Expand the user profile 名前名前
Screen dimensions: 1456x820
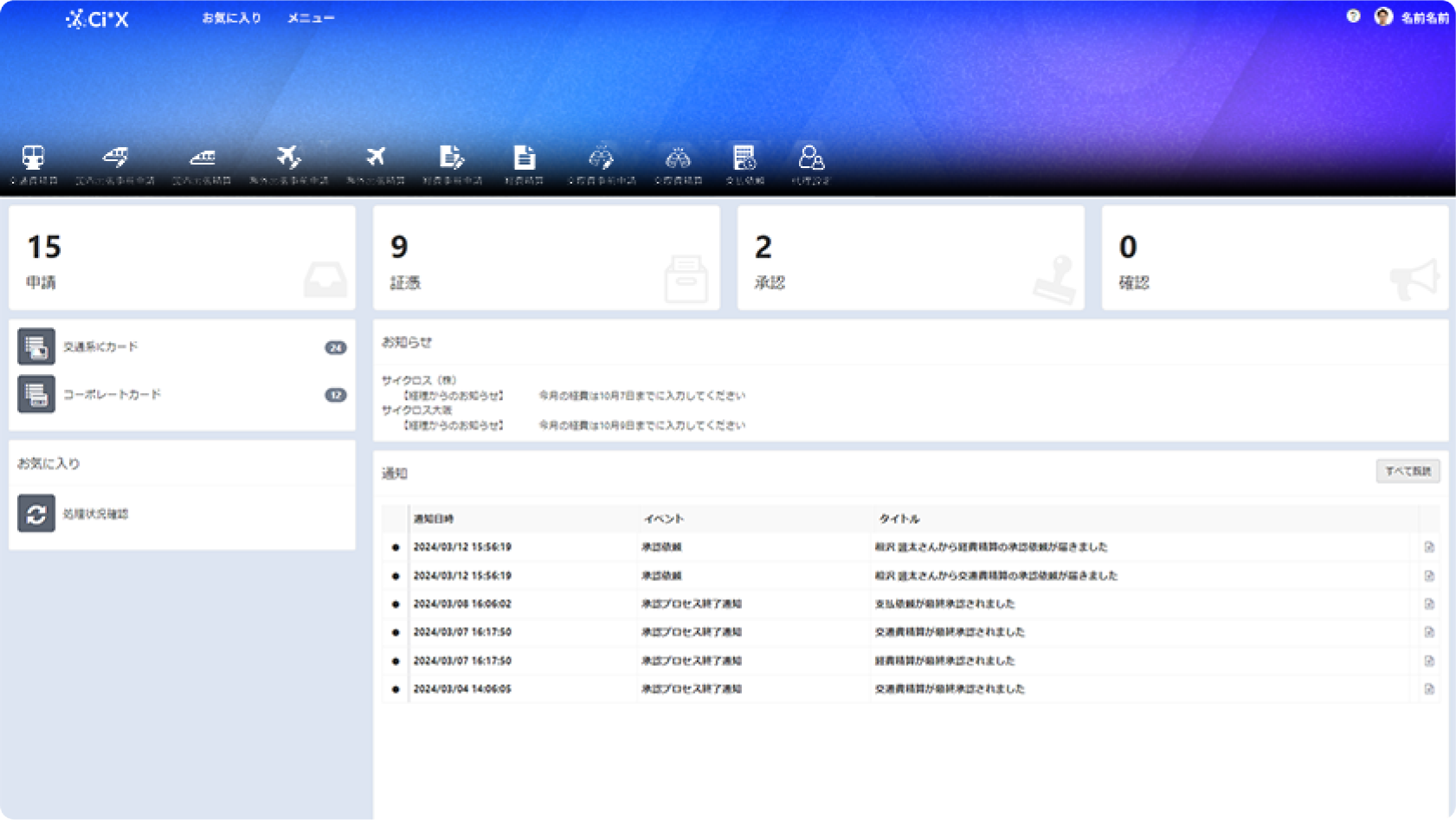[1412, 17]
